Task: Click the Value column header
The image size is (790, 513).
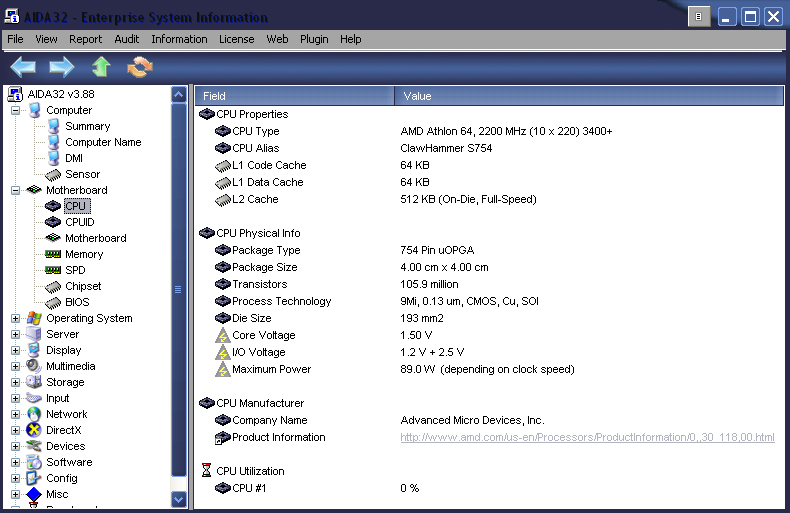Action: coord(589,96)
